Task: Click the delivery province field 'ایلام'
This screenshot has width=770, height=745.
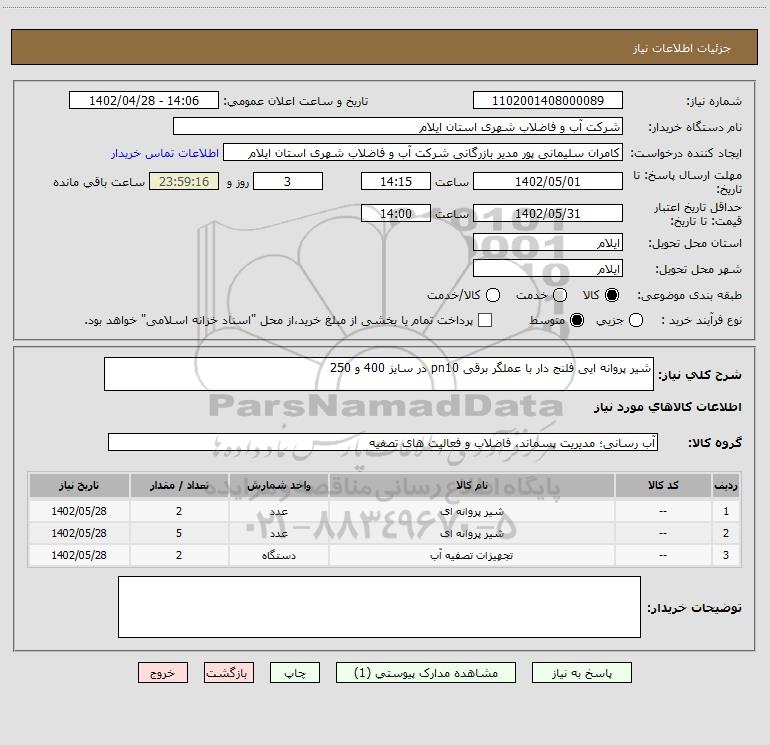Action: pyautogui.click(x=548, y=243)
